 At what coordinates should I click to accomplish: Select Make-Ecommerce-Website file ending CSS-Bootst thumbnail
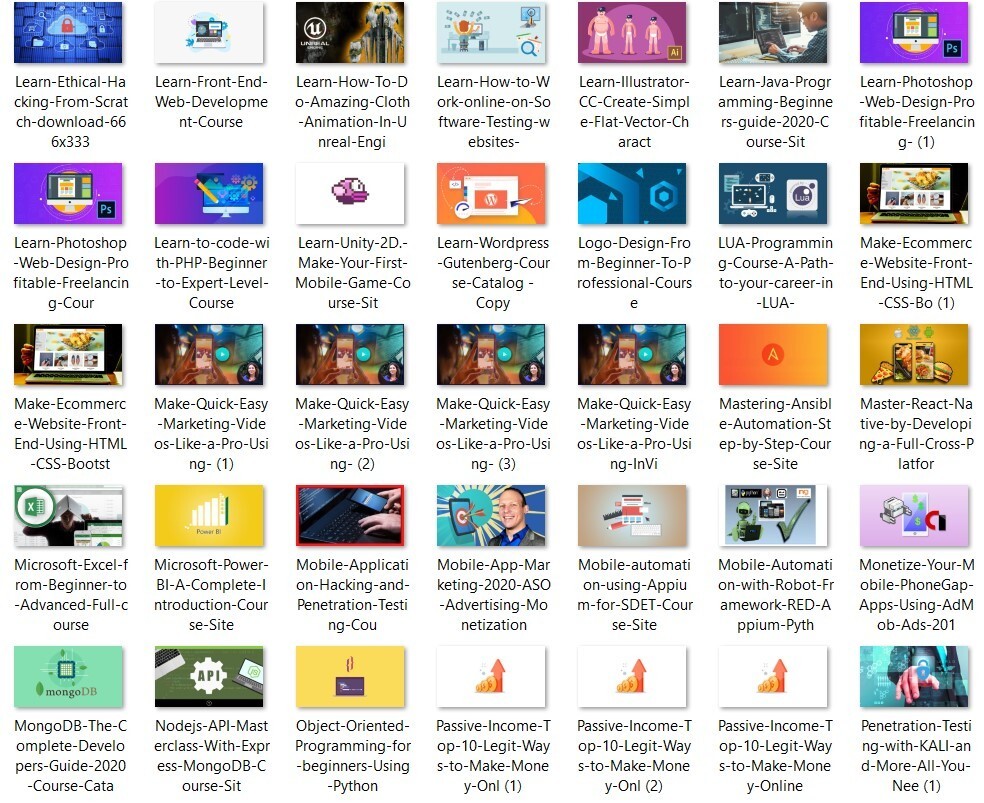68,354
